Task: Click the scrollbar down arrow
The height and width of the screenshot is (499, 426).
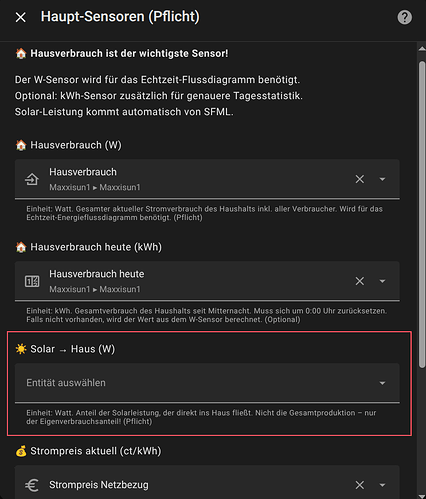Action: coord(422,496)
